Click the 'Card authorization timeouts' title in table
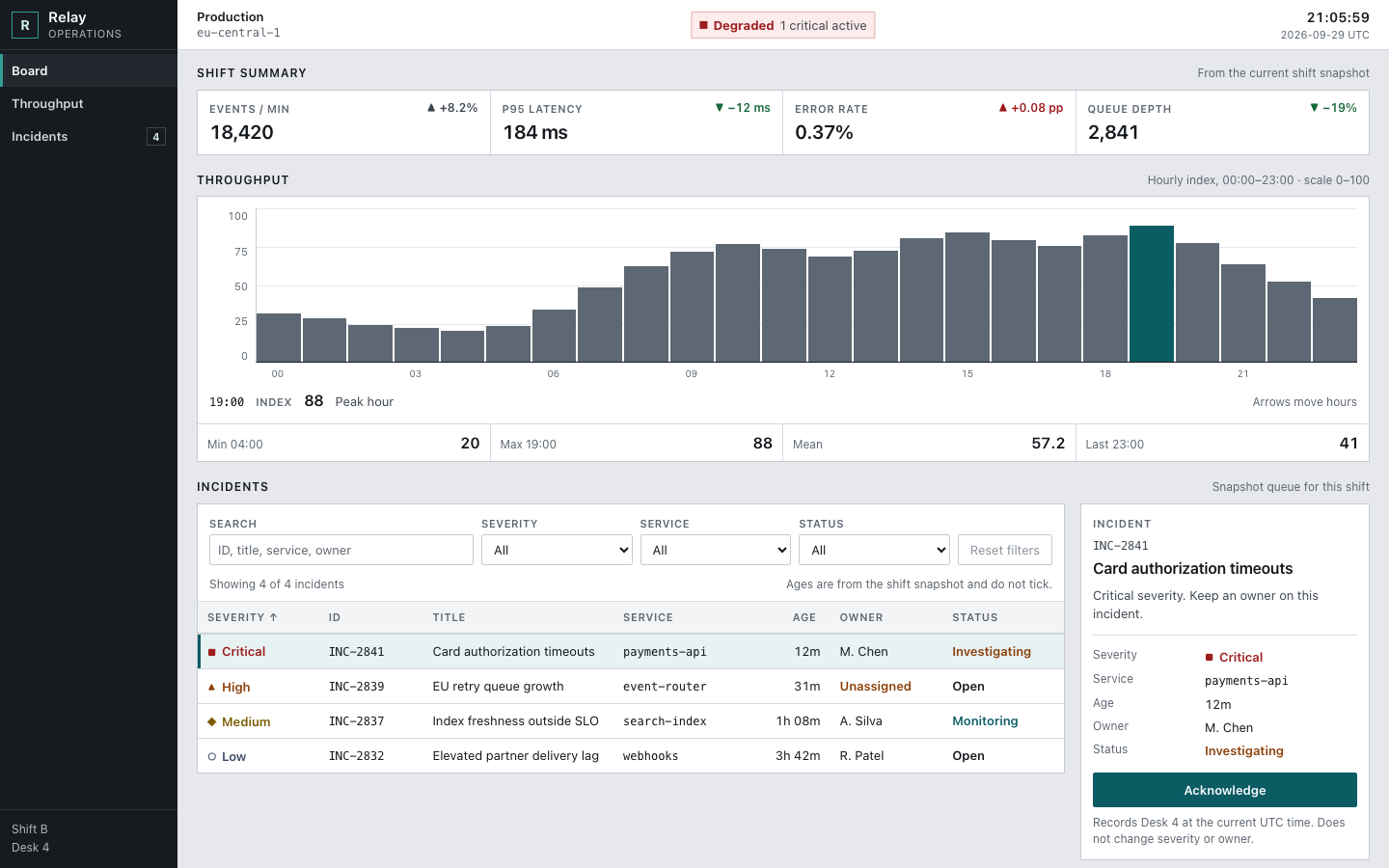The height and width of the screenshot is (868, 1389). click(514, 652)
